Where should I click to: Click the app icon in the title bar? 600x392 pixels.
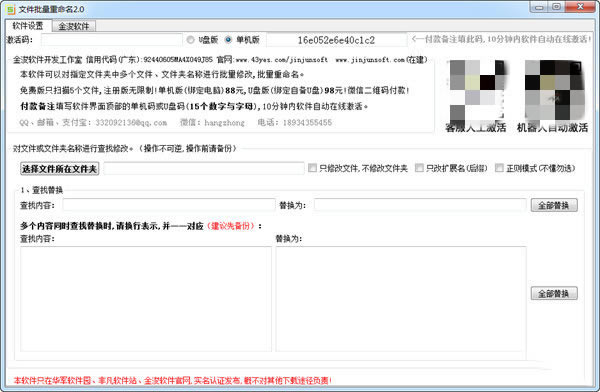10,9
